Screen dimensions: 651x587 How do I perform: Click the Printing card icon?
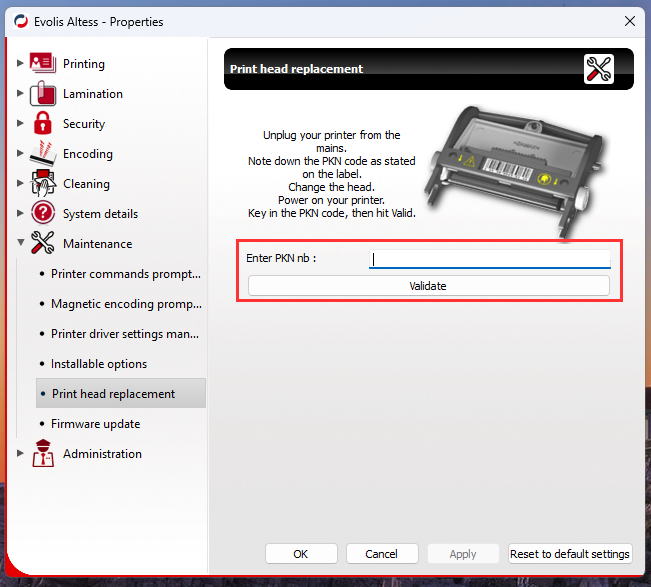[x=43, y=63]
